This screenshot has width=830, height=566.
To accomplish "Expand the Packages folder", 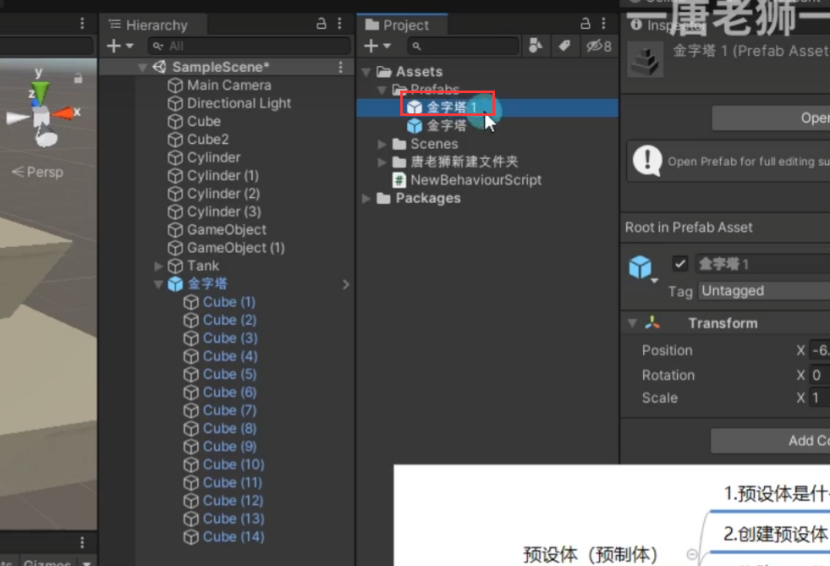I will click(x=366, y=198).
